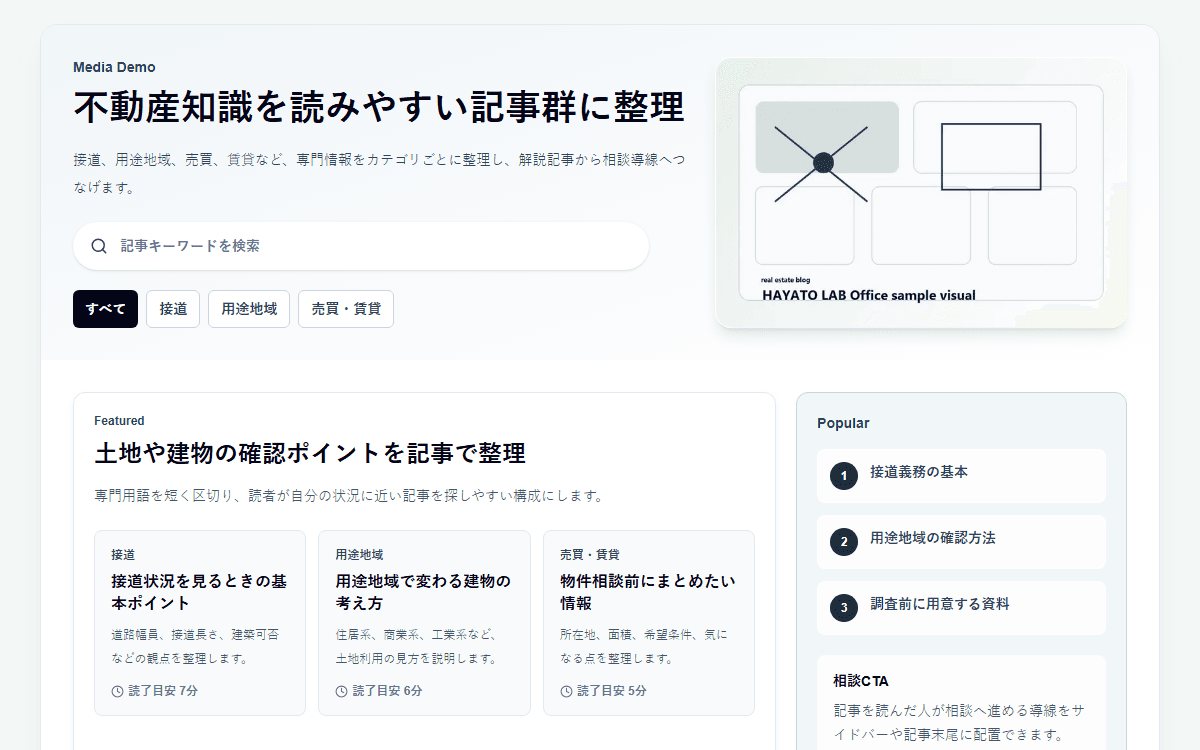Click the number 3 rank badge
The width and height of the screenshot is (1200, 750).
[x=844, y=608]
